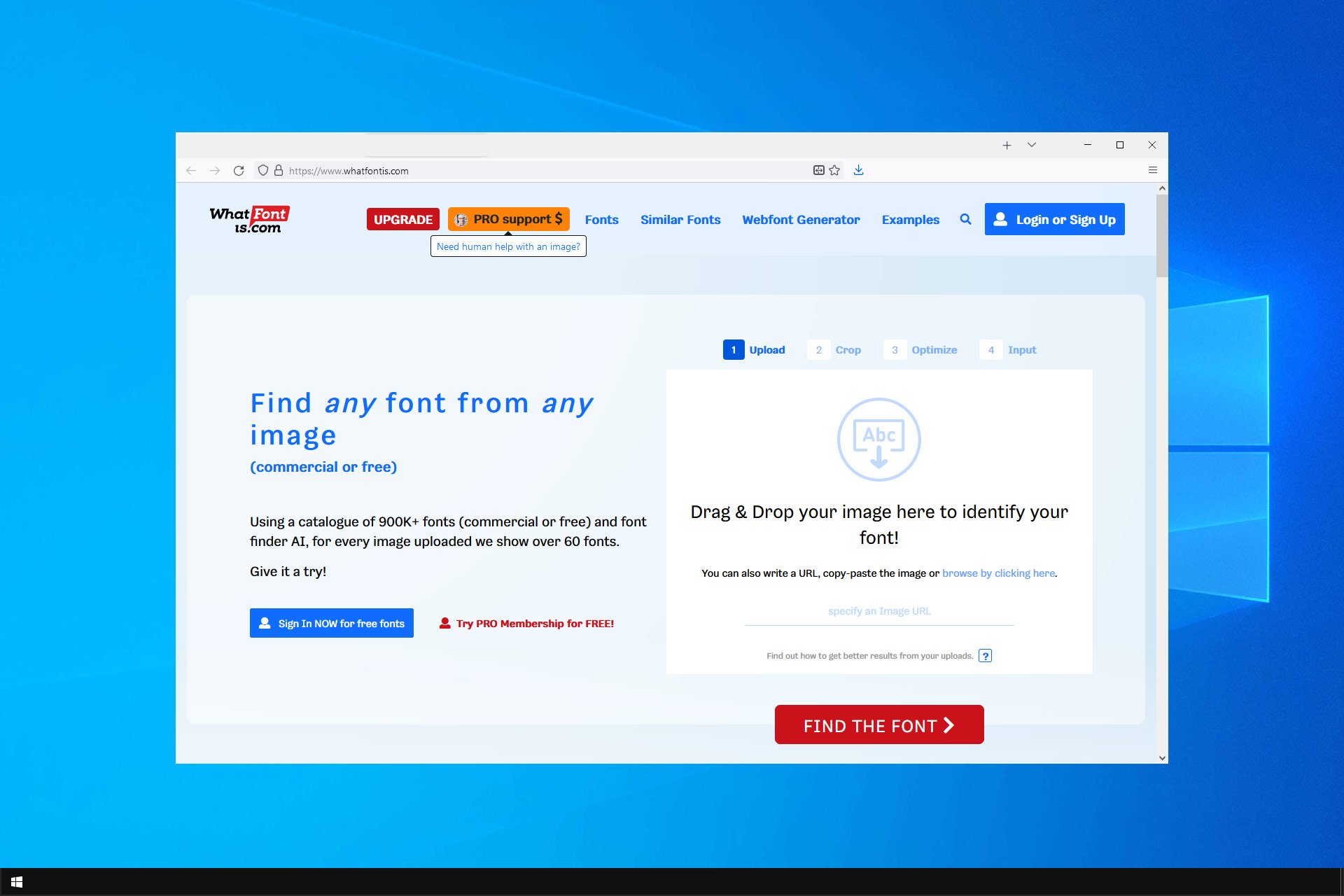Image resolution: width=1344 pixels, height=896 pixels.
Task: Click the Abc upload image icon
Action: coord(879,440)
